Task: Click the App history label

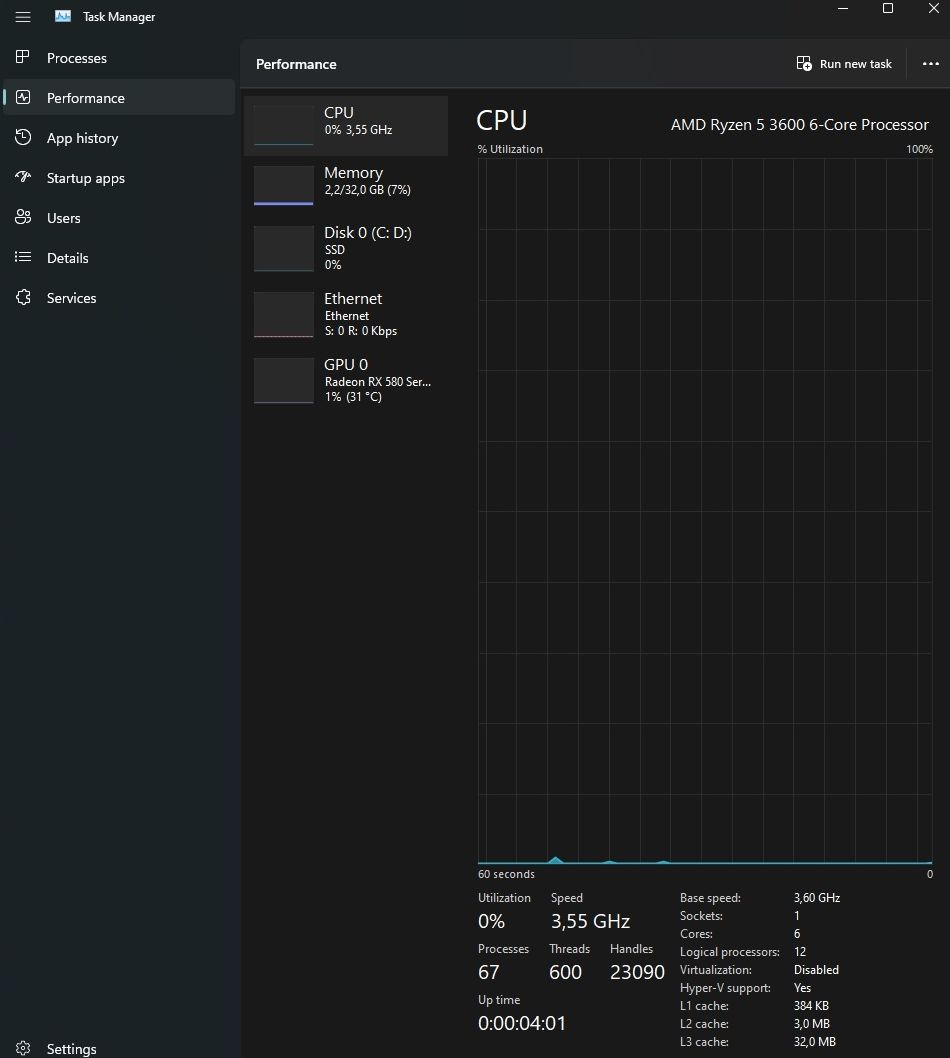Action: click(82, 138)
